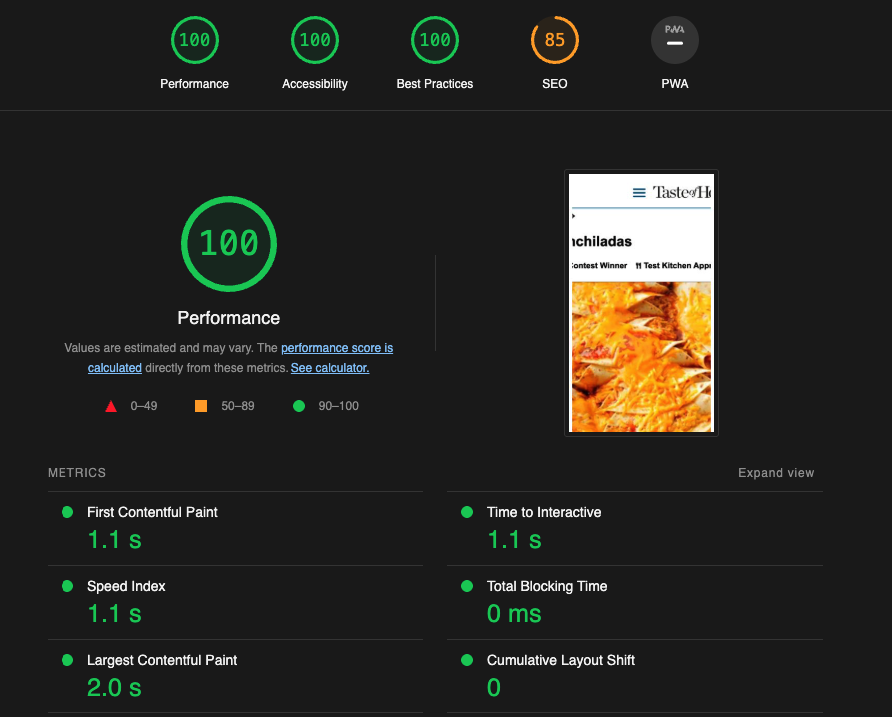Click green status dot beside First Contentful Paint
Image resolution: width=892 pixels, height=717 pixels.
(67, 512)
